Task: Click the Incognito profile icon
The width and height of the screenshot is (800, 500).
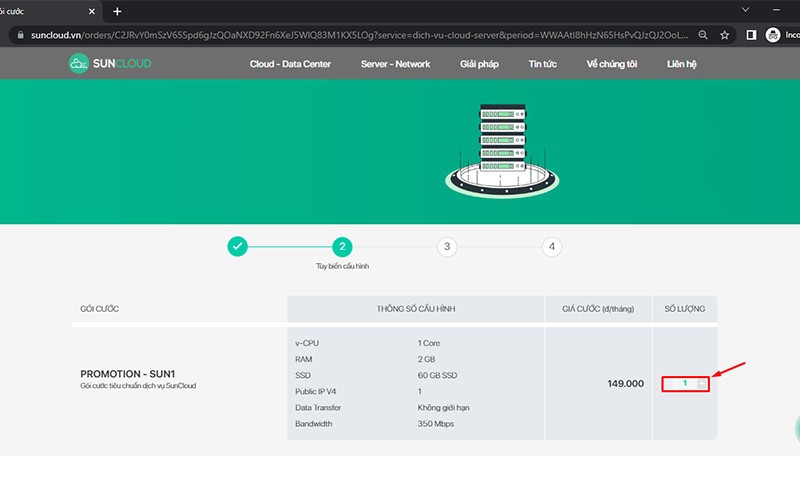Action: [773, 35]
